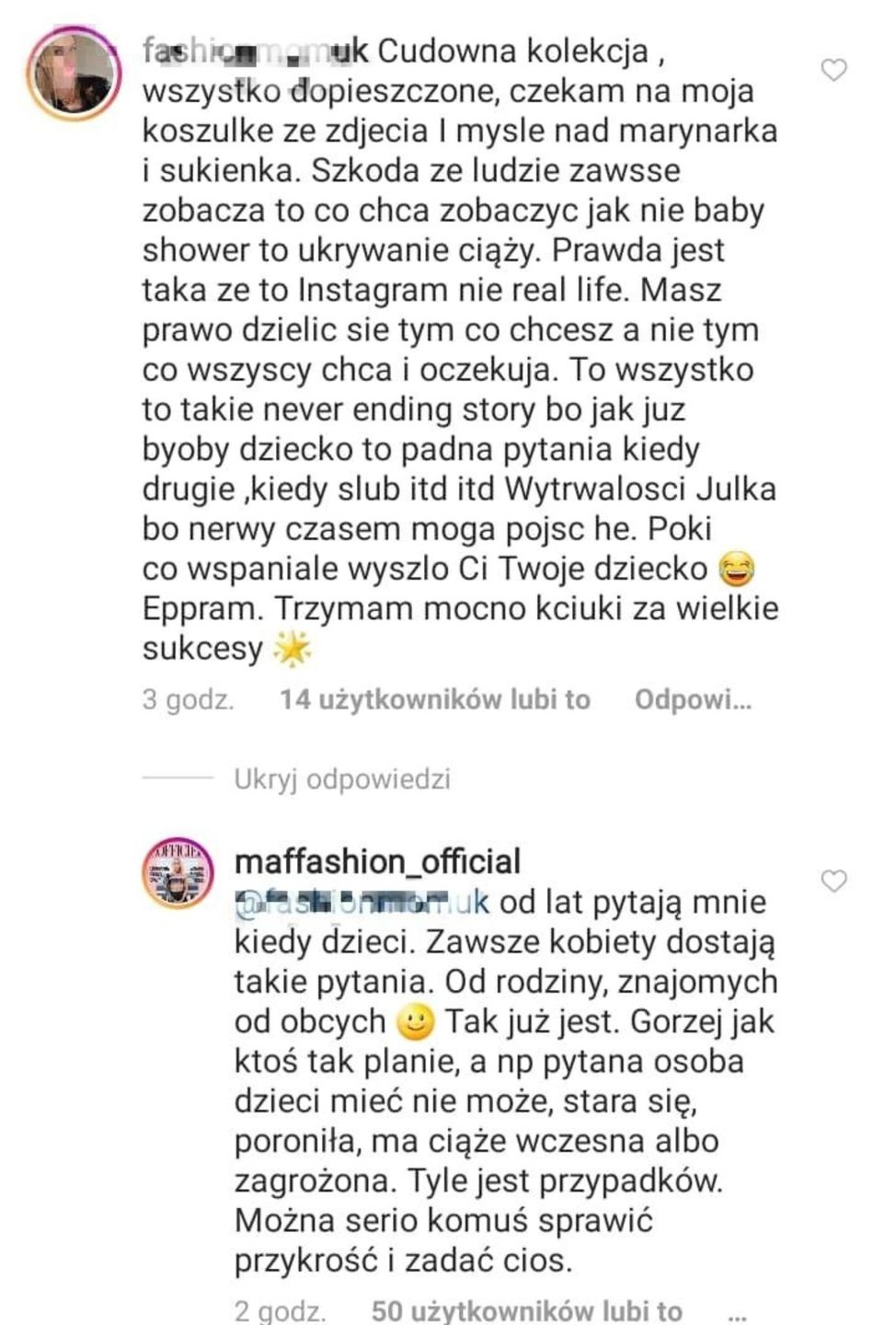
Task: Click the smiley emoji after 'od obcych'
Action: 415,1021
